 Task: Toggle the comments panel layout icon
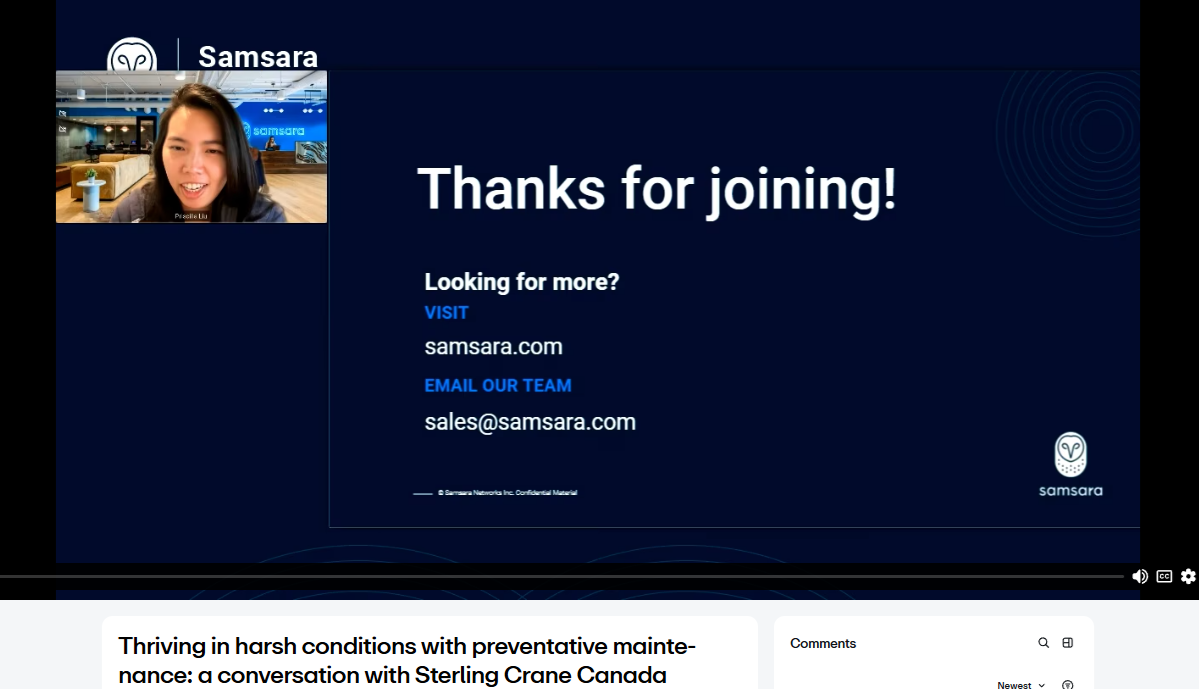(x=1068, y=643)
